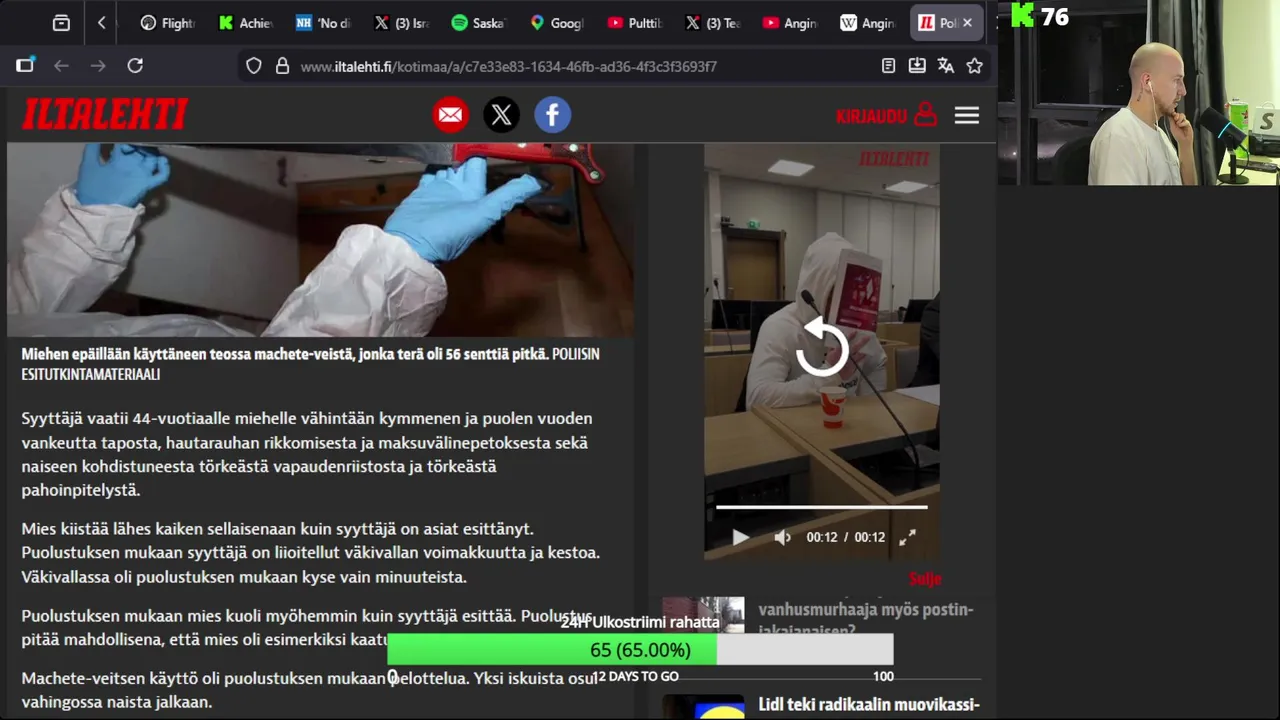Open the hamburger menu on Iltalehti

966,116
